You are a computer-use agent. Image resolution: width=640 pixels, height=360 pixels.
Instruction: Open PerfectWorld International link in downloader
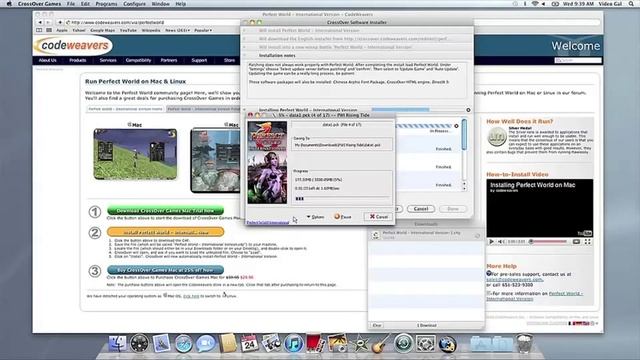pos(268,222)
